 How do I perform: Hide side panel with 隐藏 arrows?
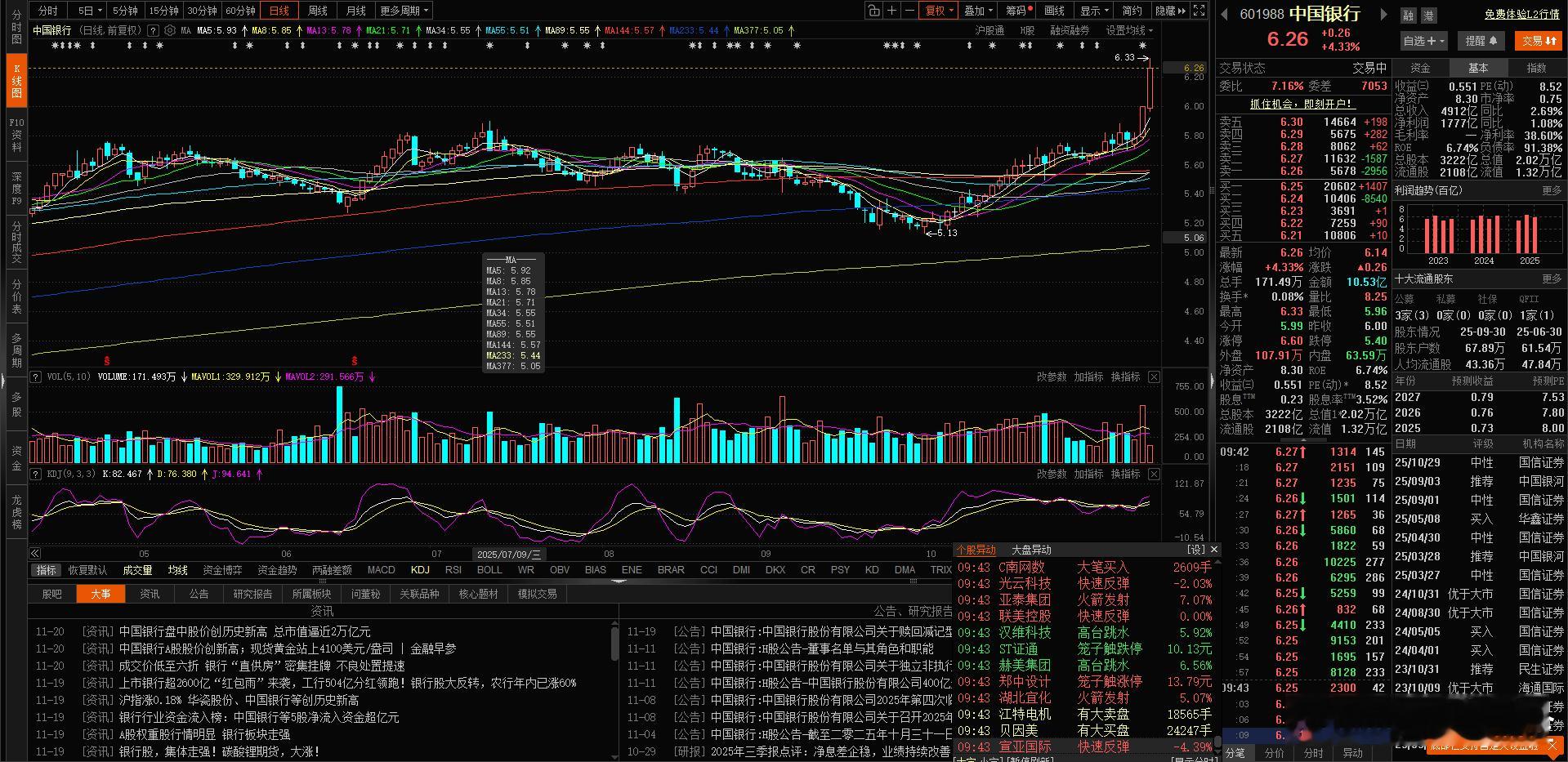[x=1170, y=11]
